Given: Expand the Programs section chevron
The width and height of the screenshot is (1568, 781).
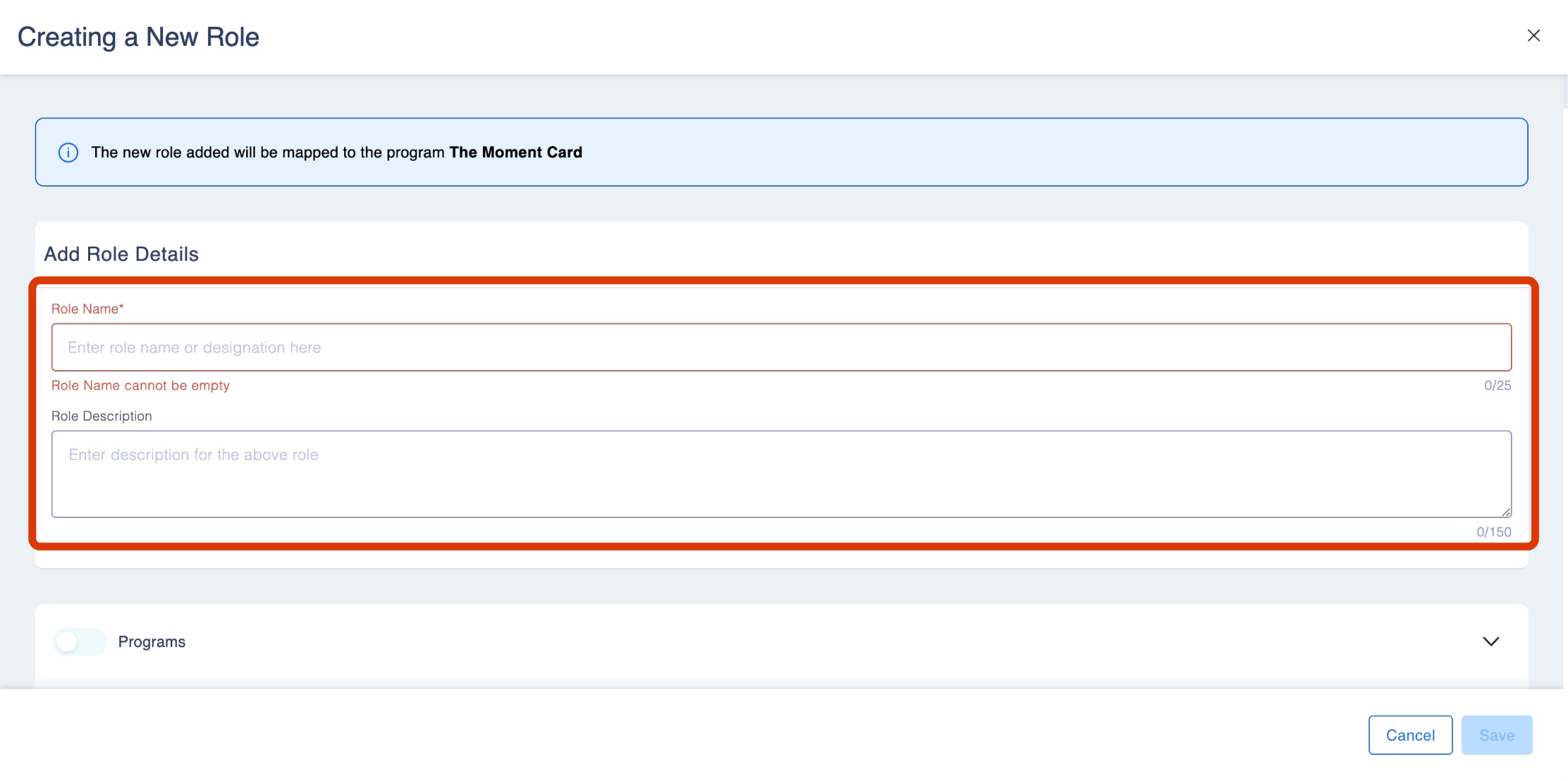Looking at the screenshot, I should coord(1490,641).
